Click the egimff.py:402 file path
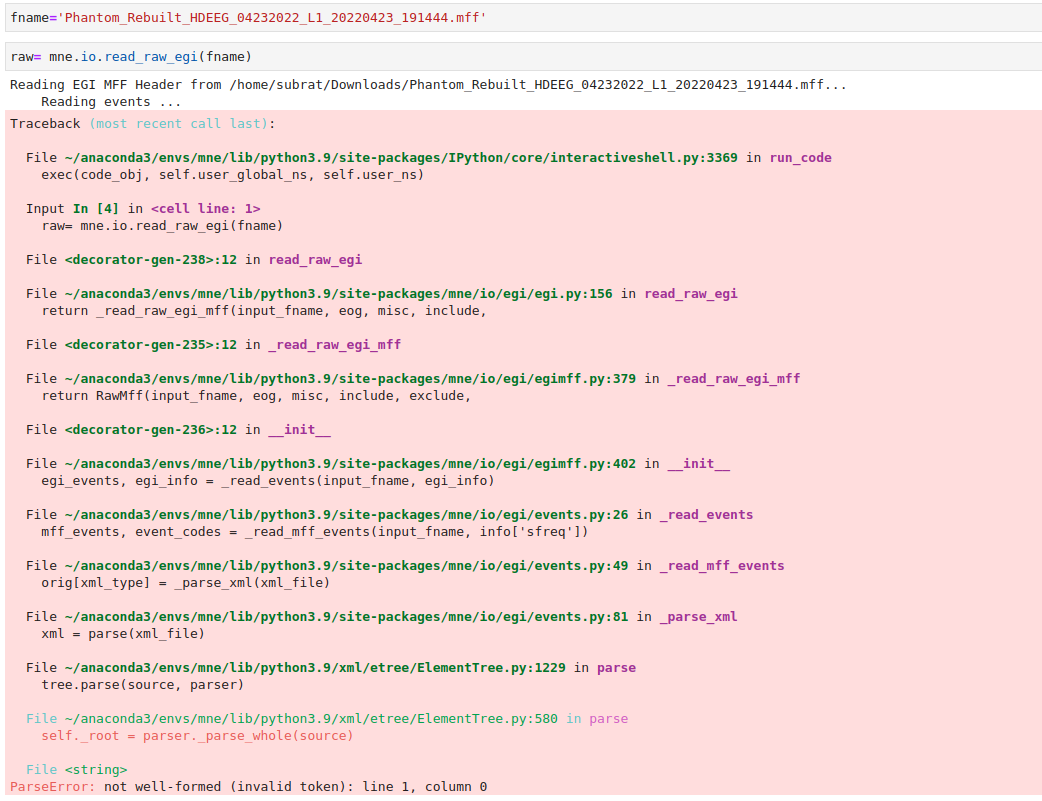 pyautogui.click(x=350, y=463)
